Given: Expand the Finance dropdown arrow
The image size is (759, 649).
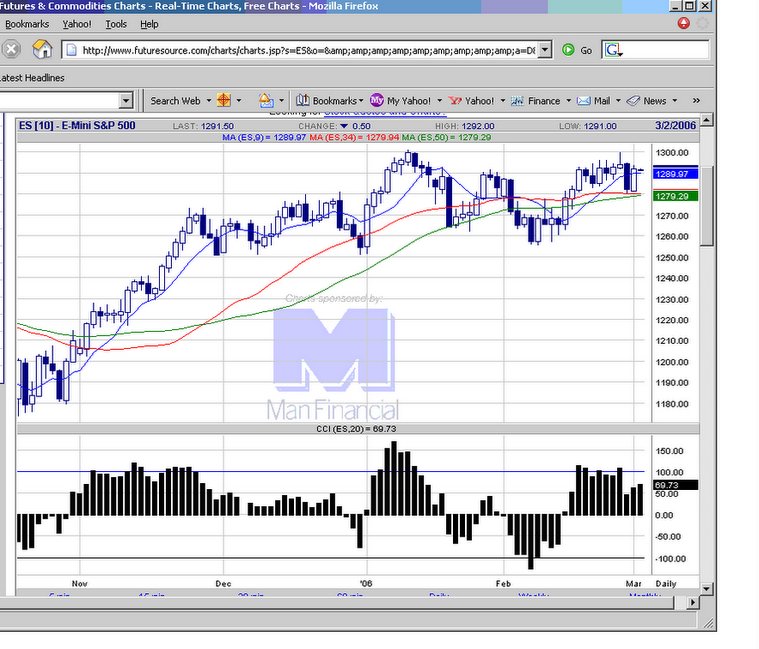Looking at the screenshot, I should tap(568, 101).
